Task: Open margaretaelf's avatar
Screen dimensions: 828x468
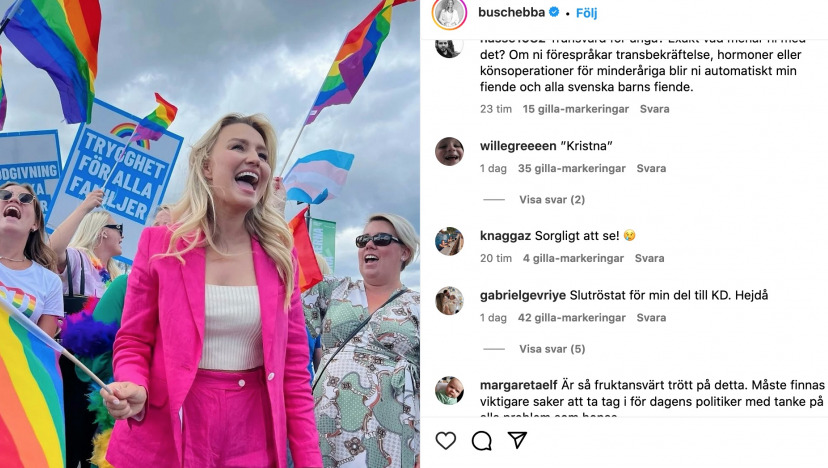Action: click(x=449, y=390)
